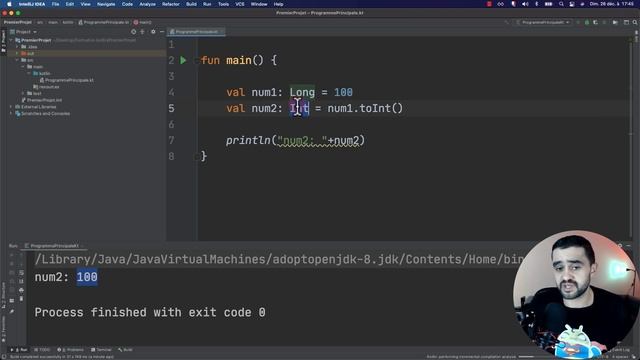Click the pin tab icon in Run sidebar
Viewport: 640px width, 360px height.
[12, 311]
